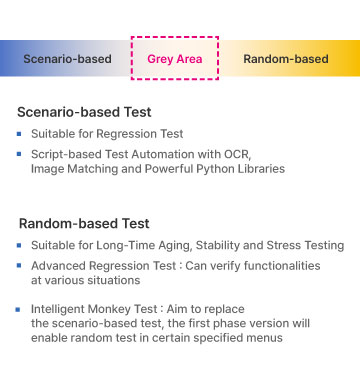Click the Random-based Test heading
Viewport: 360px width, 380px height.
click(x=84, y=223)
